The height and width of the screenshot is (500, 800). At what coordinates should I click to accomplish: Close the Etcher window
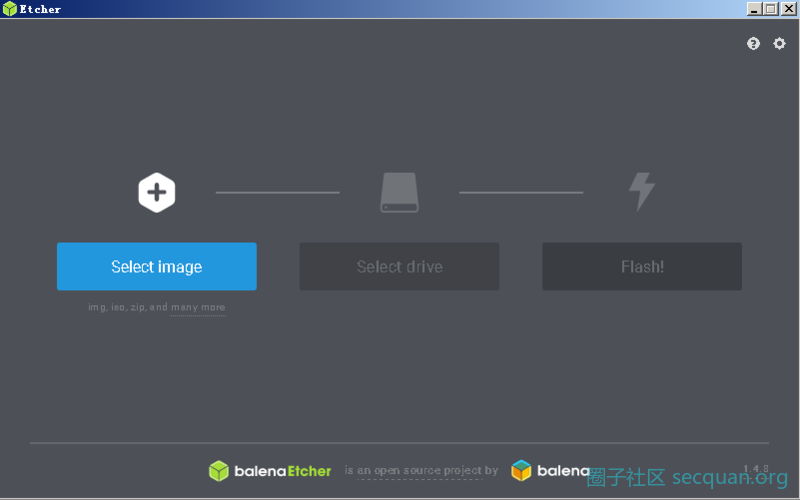789,9
